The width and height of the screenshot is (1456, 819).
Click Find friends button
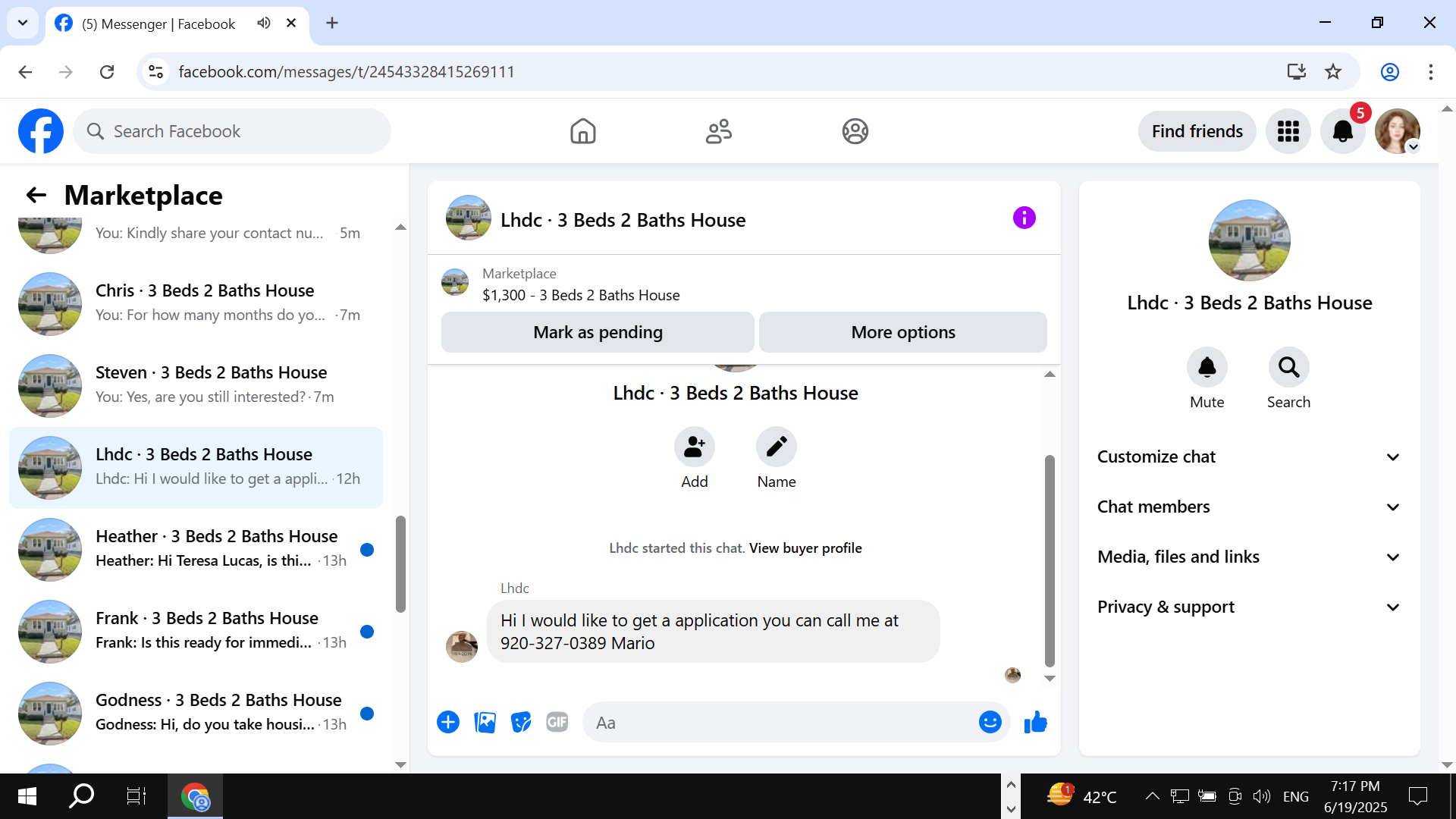[x=1197, y=131]
